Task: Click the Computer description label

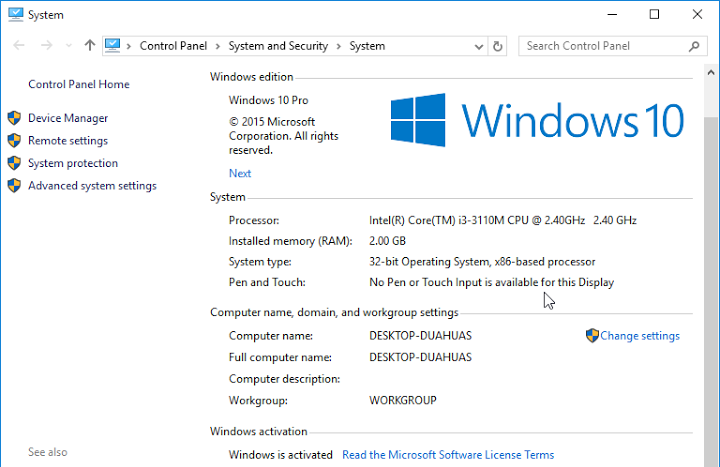Action: pos(284,379)
